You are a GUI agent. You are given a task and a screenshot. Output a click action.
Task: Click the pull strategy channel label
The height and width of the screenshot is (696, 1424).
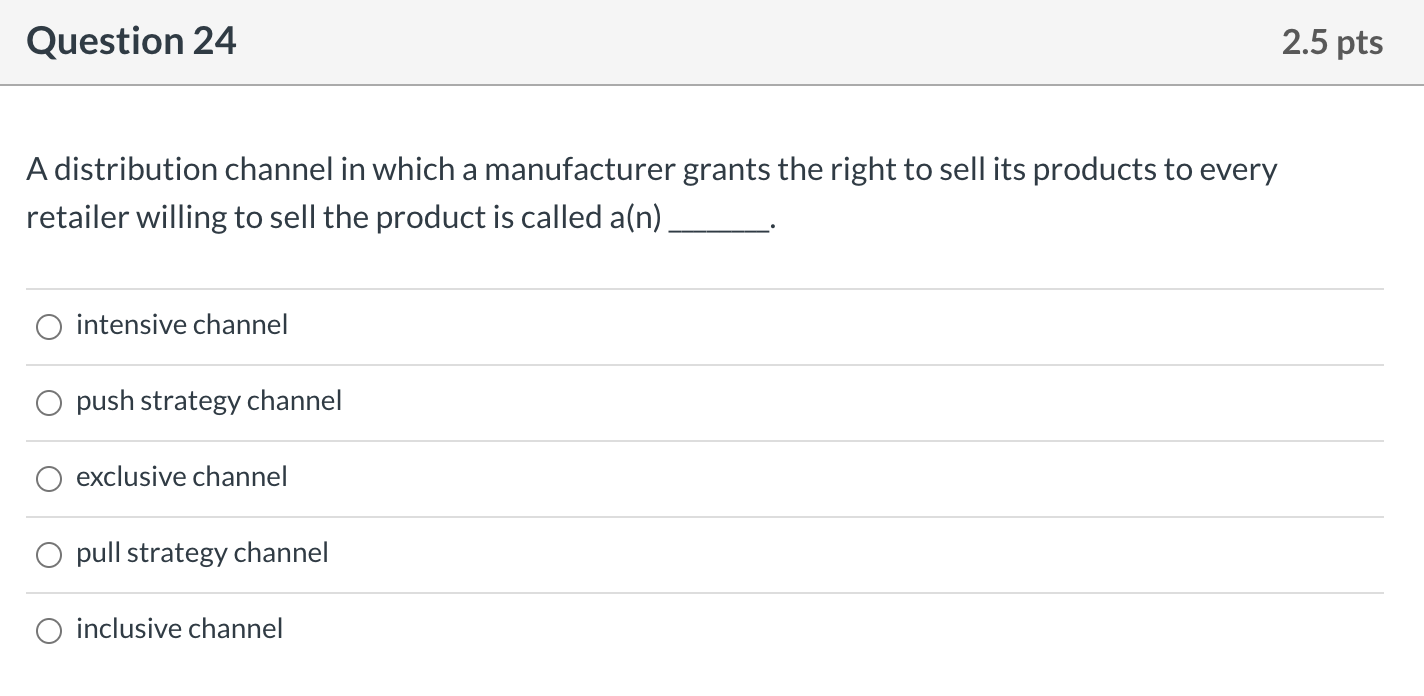tap(202, 553)
